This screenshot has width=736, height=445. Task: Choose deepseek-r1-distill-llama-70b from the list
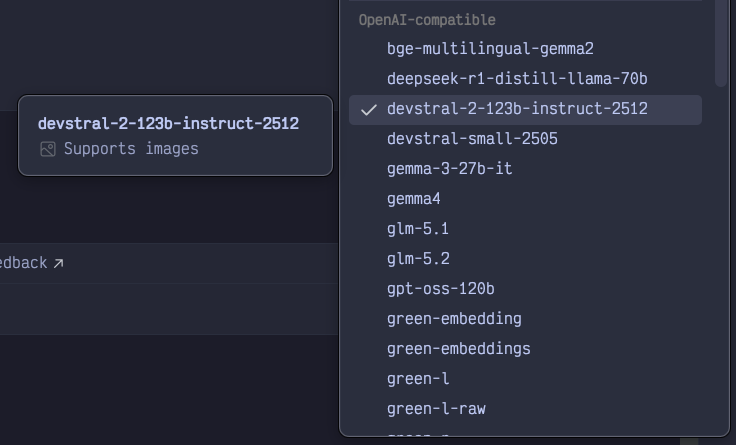click(x=525, y=79)
